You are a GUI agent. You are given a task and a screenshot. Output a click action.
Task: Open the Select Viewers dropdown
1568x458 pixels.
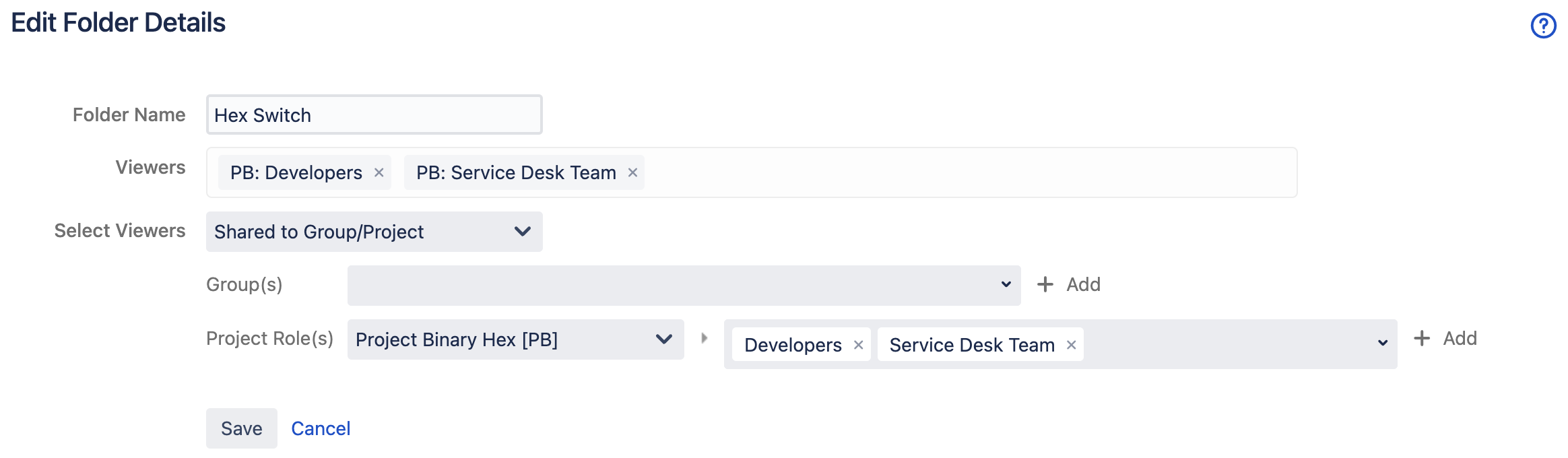pos(374,232)
